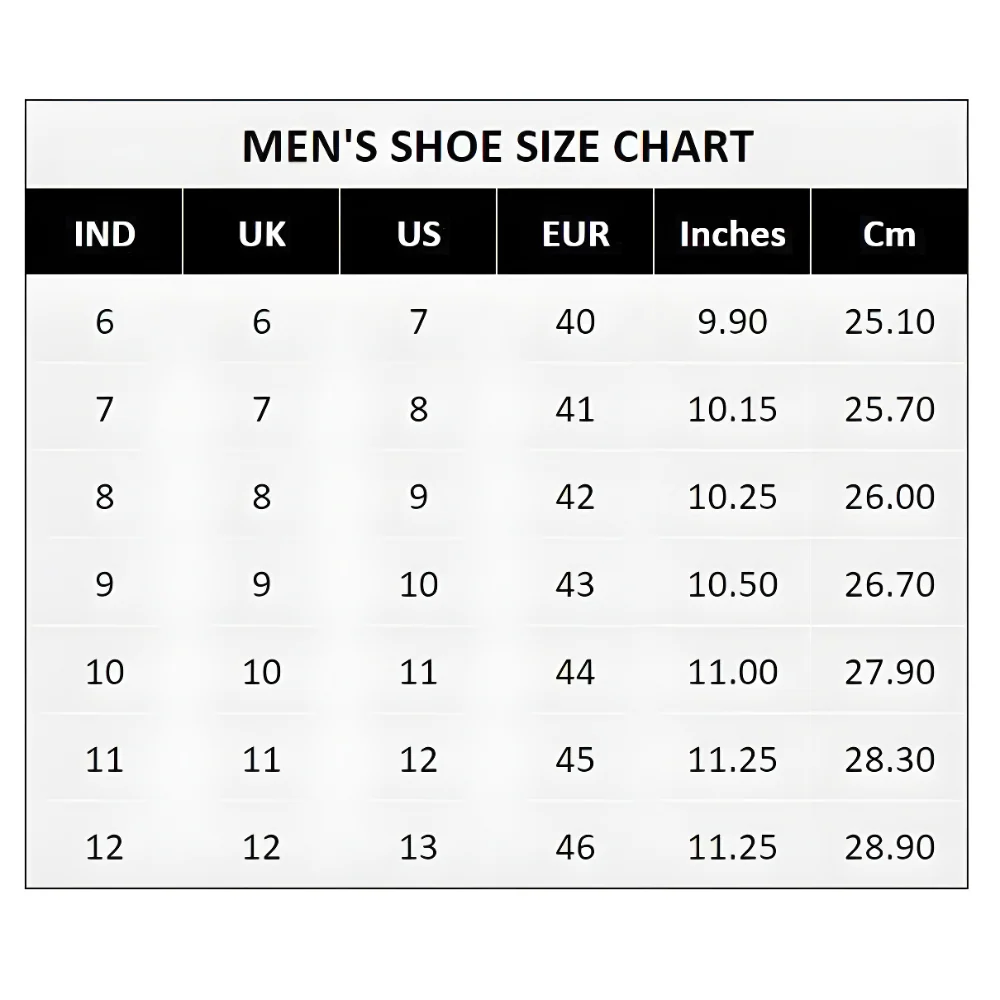
Task: Select the 26.00 cm cell
Action: click(x=889, y=497)
